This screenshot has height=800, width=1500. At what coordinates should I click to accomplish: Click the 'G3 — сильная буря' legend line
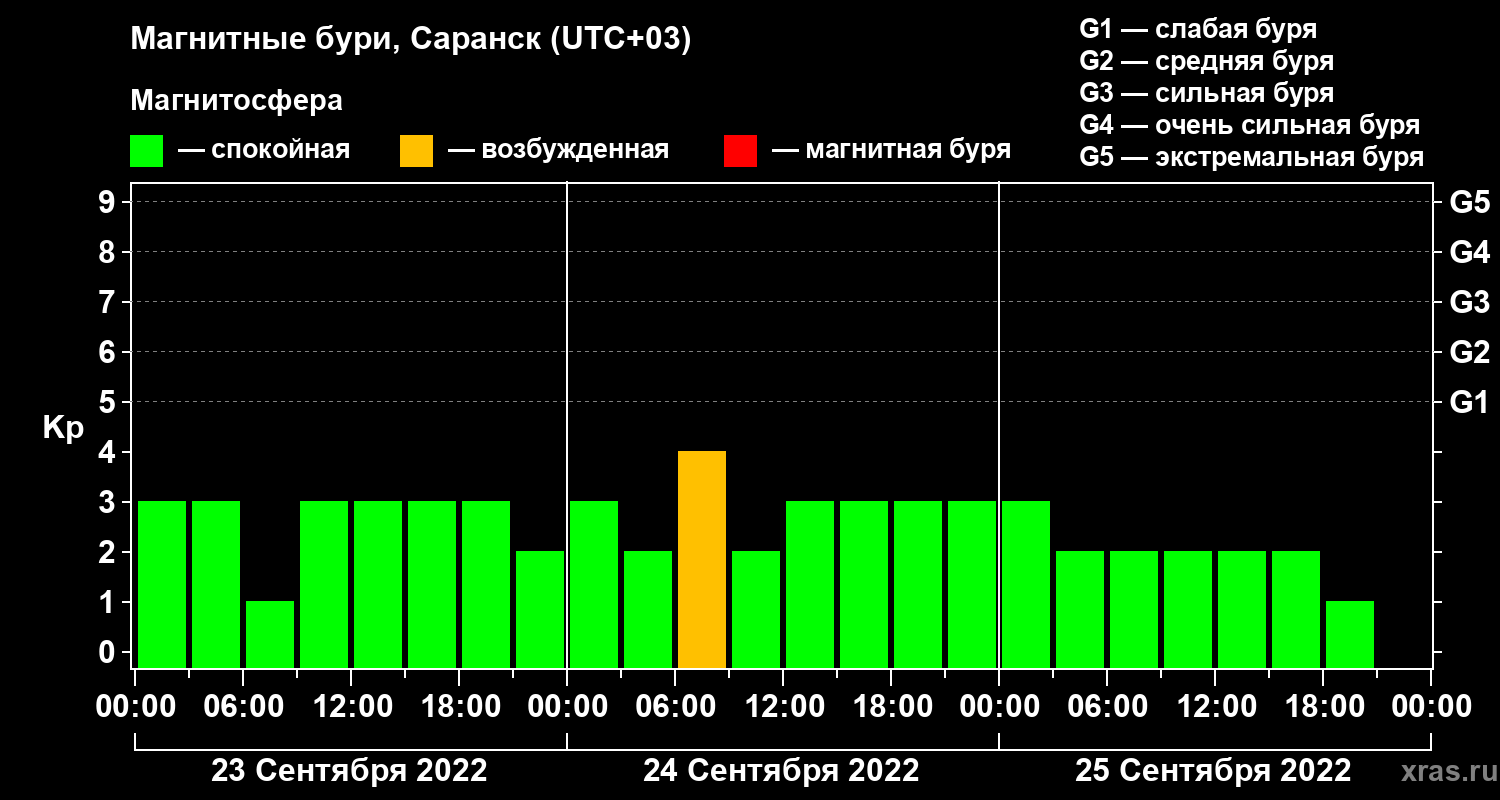(x=1206, y=93)
